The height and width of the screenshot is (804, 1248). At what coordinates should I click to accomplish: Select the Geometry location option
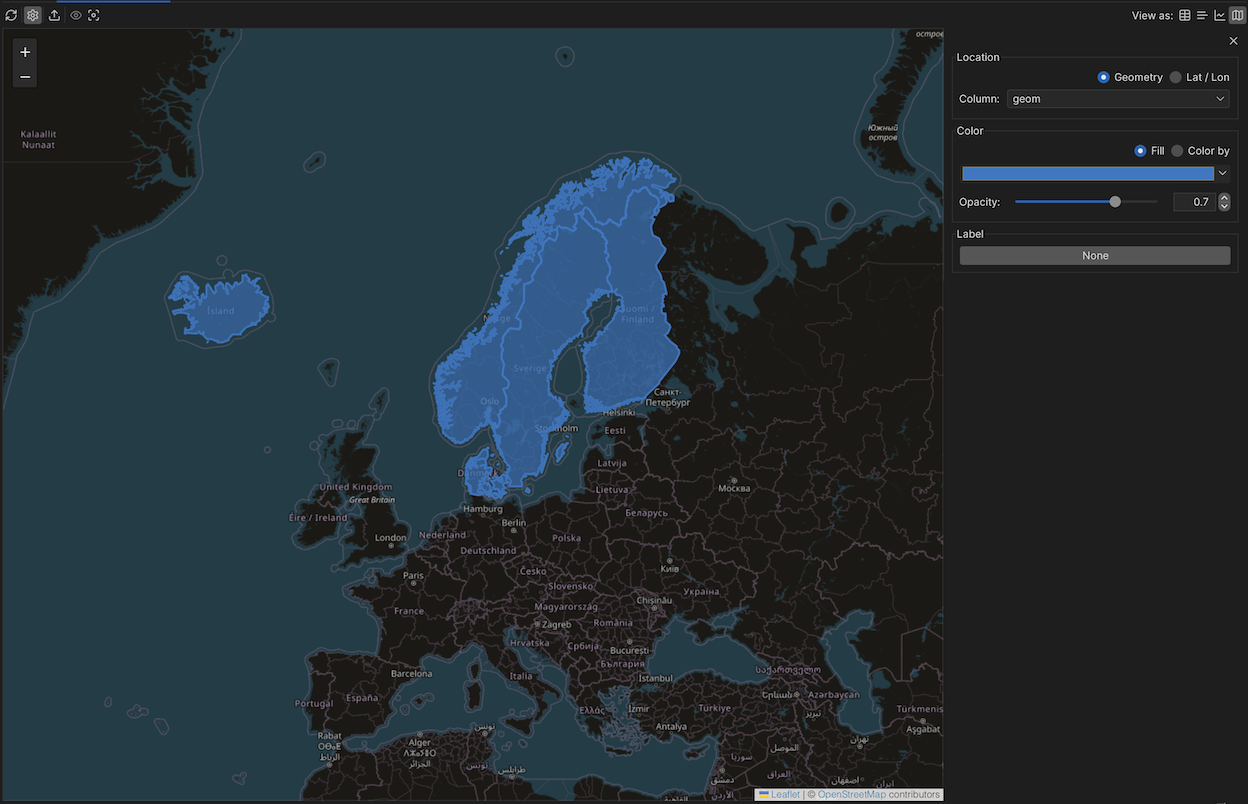pyautogui.click(x=1130, y=77)
